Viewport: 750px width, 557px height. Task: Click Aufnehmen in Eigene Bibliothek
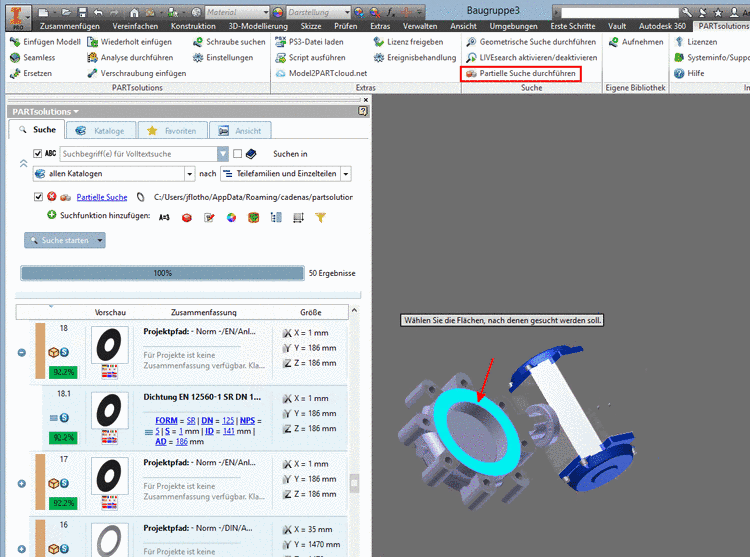(636, 42)
